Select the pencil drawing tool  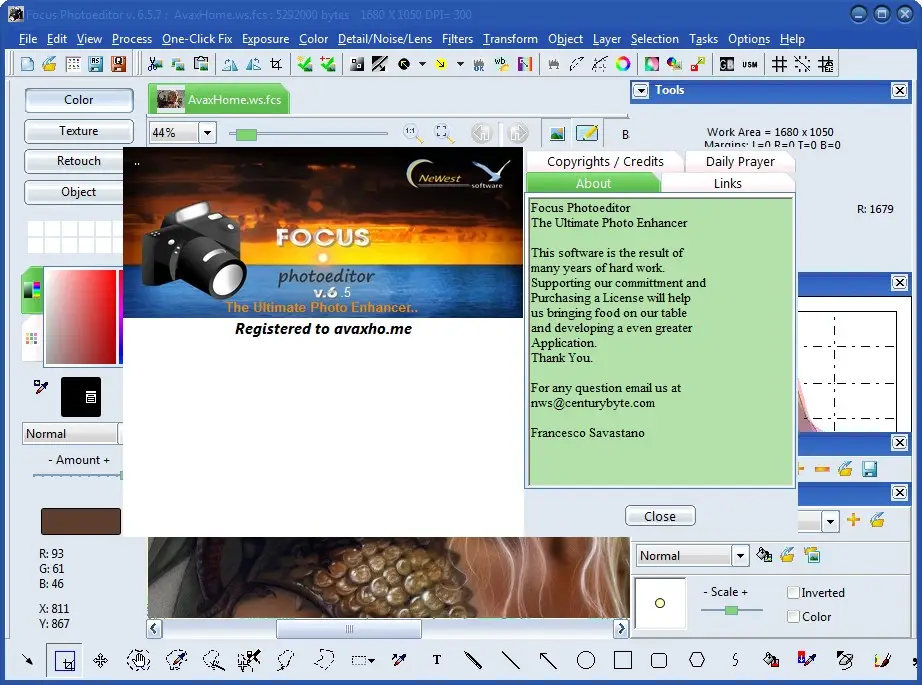pyautogui.click(x=473, y=660)
